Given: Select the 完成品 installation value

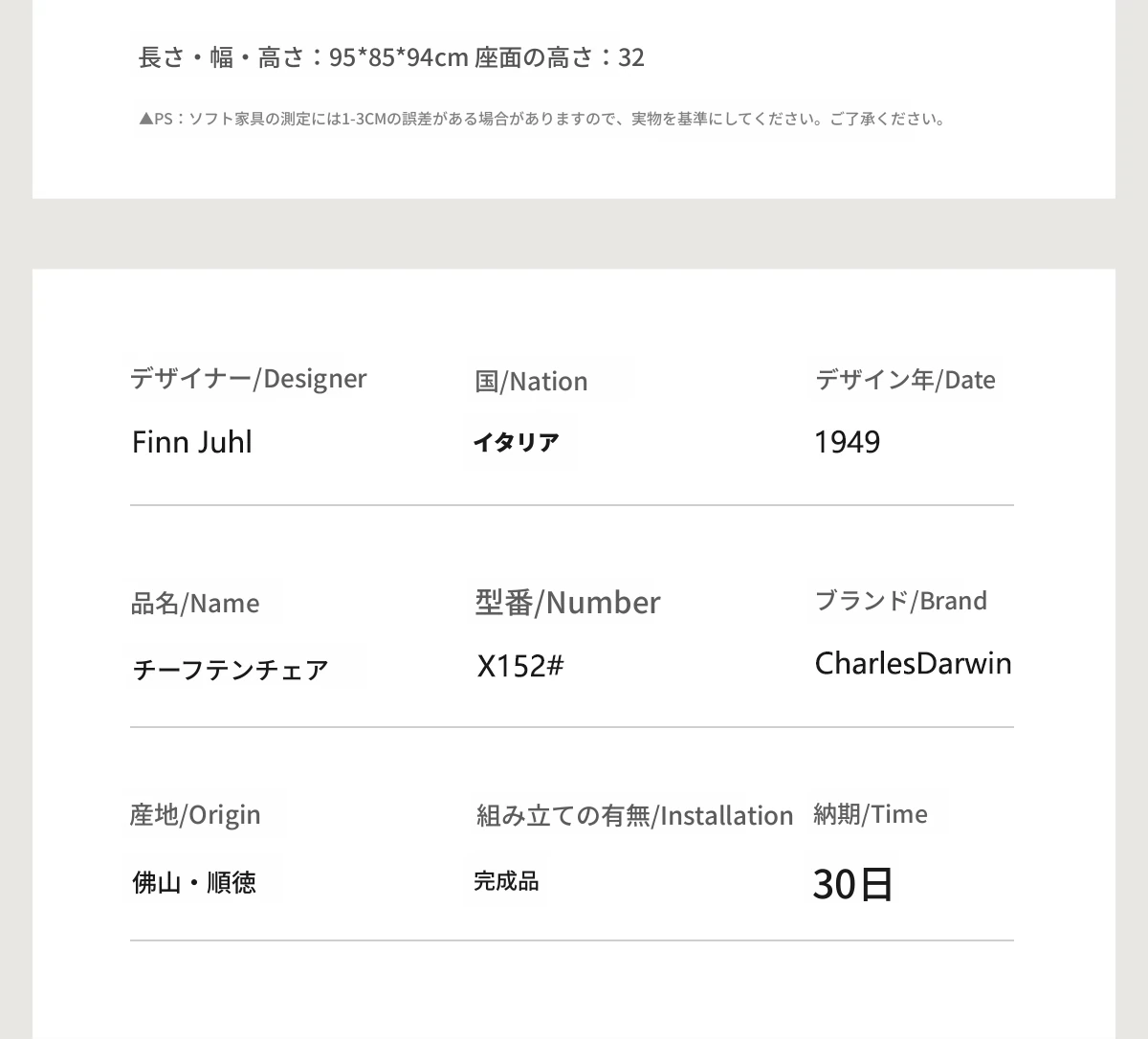Looking at the screenshot, I should tap(506, 881).
